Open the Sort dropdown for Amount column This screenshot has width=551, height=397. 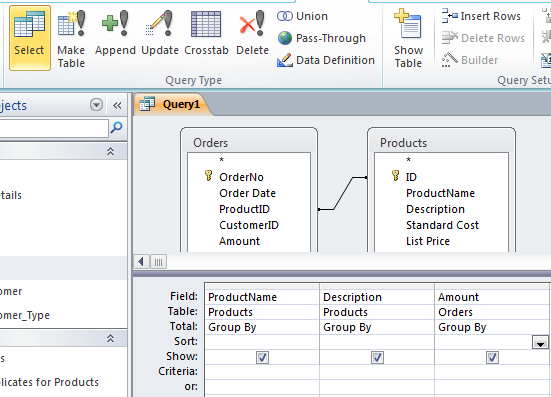[540, 342]
